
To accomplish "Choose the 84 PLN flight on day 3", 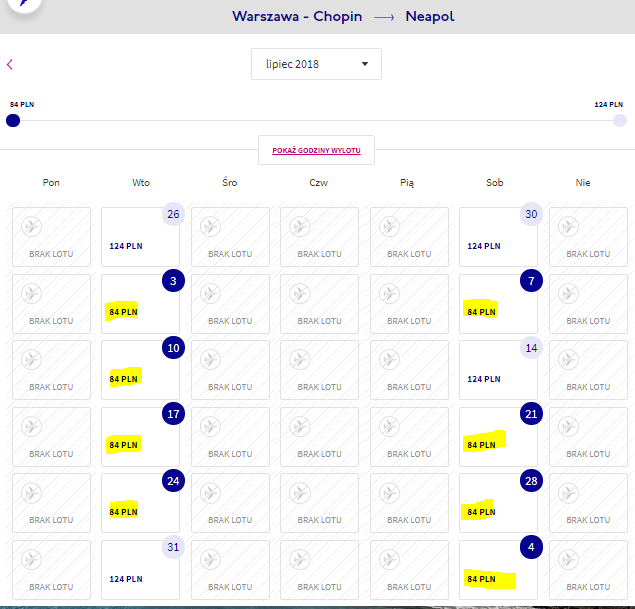I will click(x=140, y=304).
